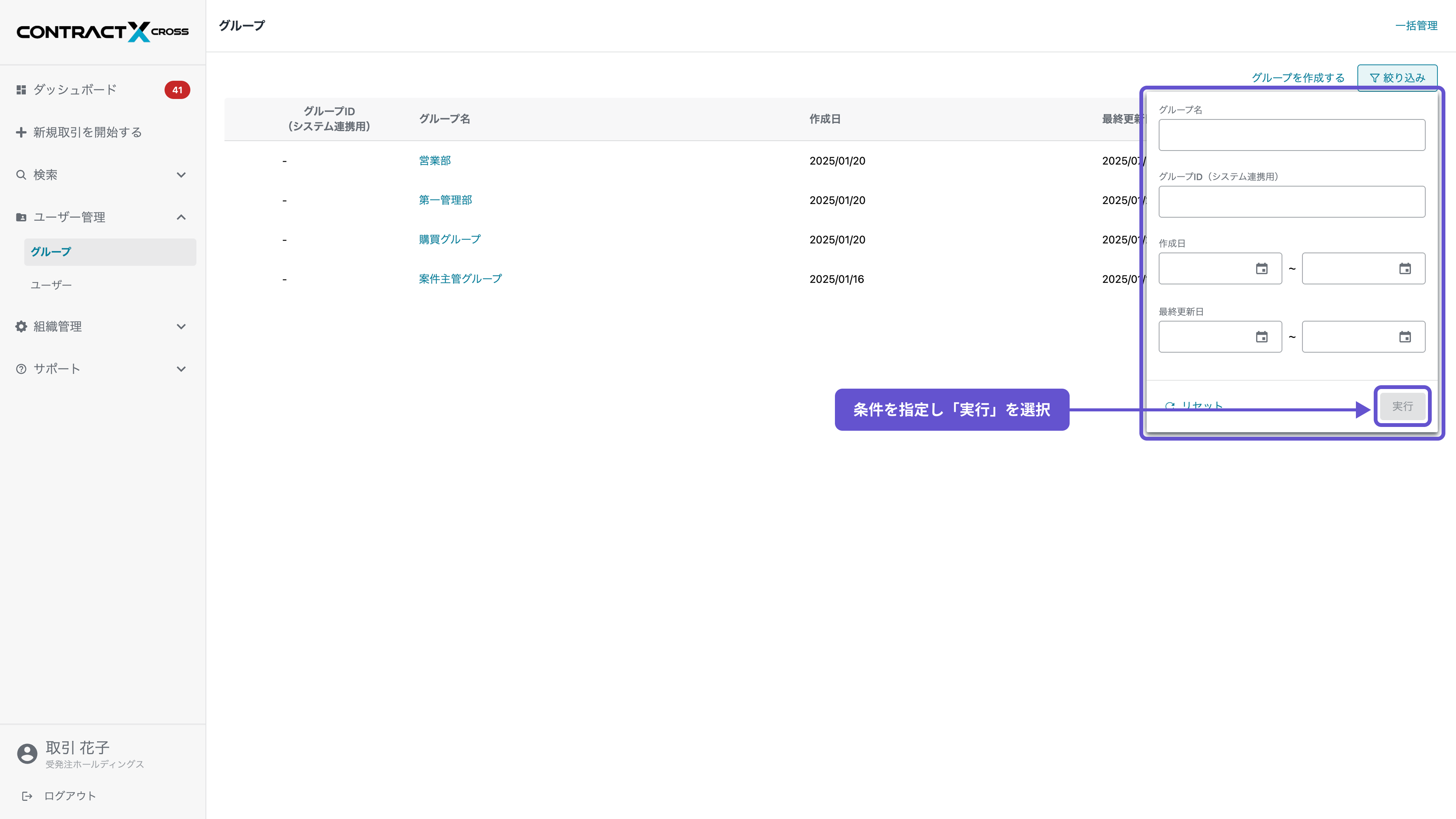The image size is (1456, 819).
Task: Collapse the ユーザー管理 section chevron
Action: [181, 217]
